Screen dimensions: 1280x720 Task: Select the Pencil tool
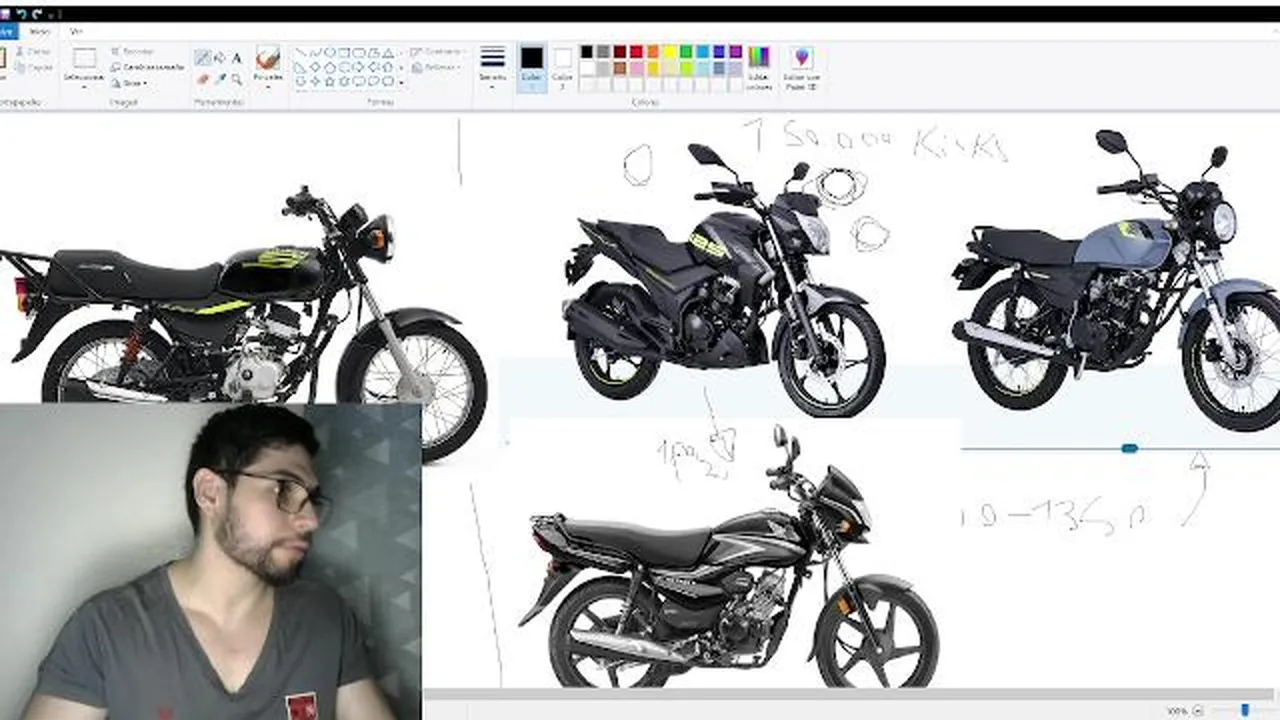(x=203, y=58)
